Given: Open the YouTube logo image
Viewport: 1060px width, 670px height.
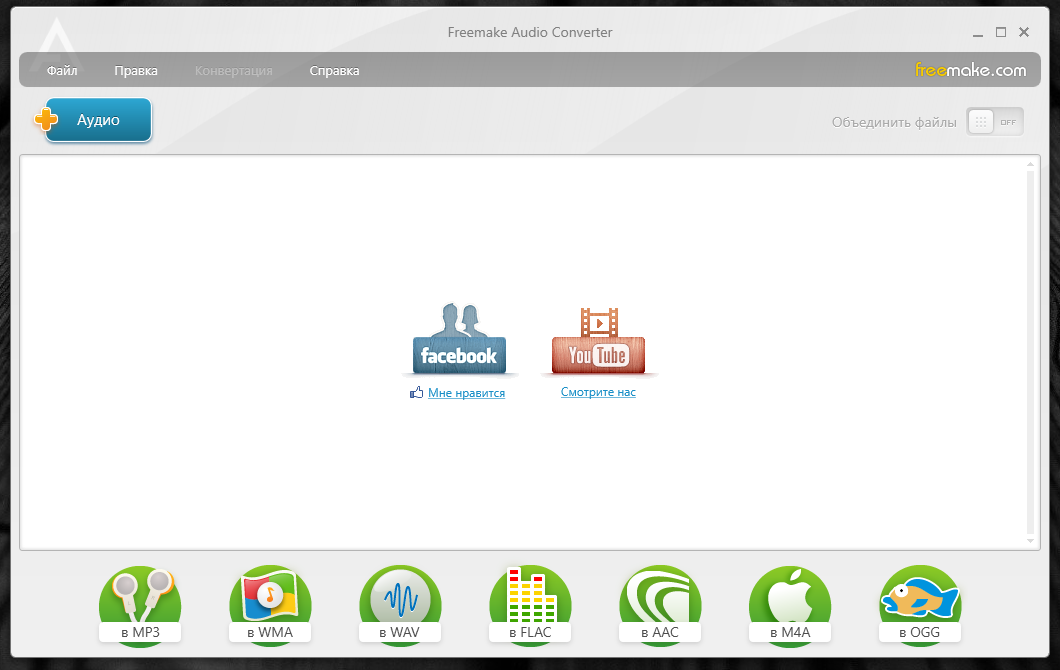Looking at the screenshot, I should [x=598, y=340].
